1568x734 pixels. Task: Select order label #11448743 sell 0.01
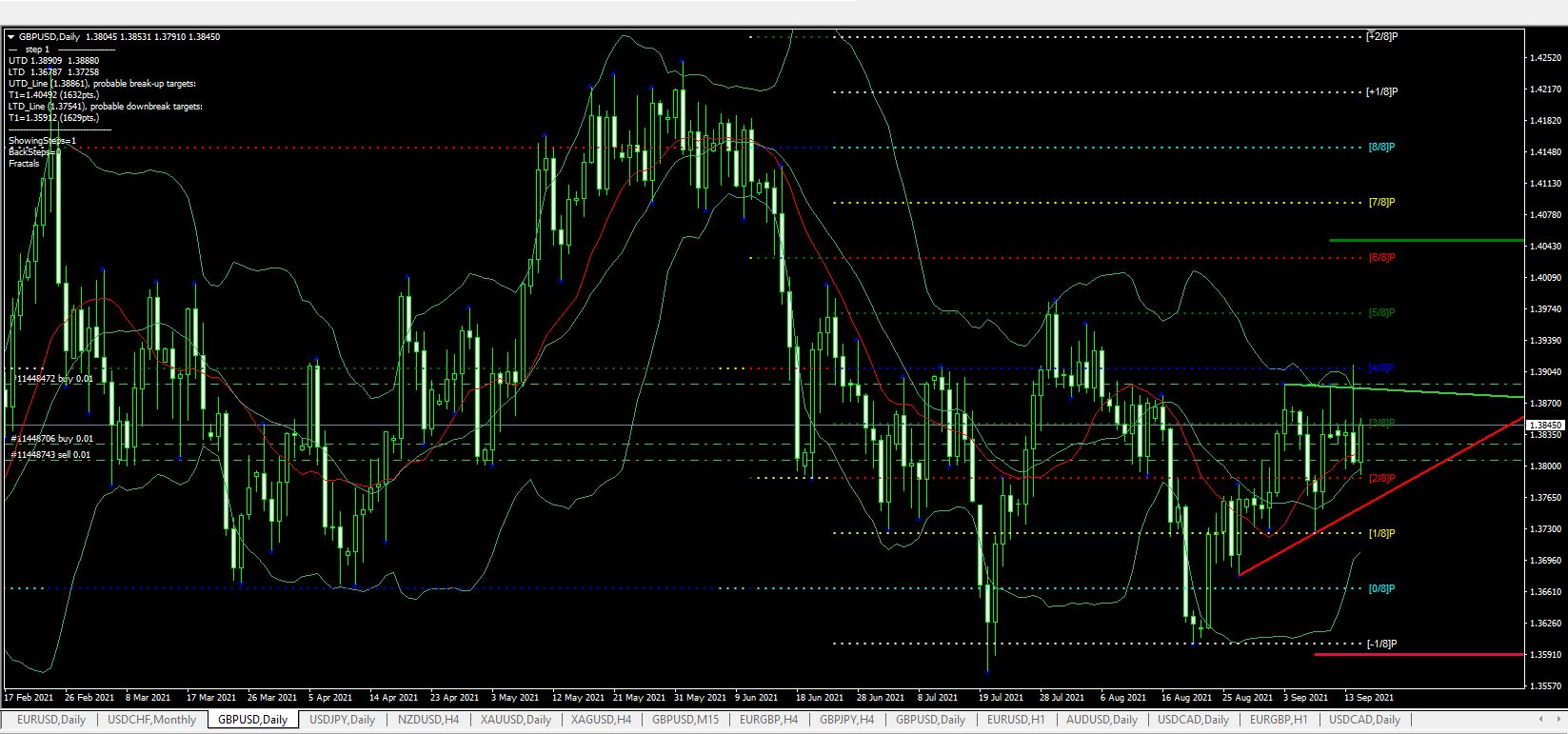tap(51, 455)
